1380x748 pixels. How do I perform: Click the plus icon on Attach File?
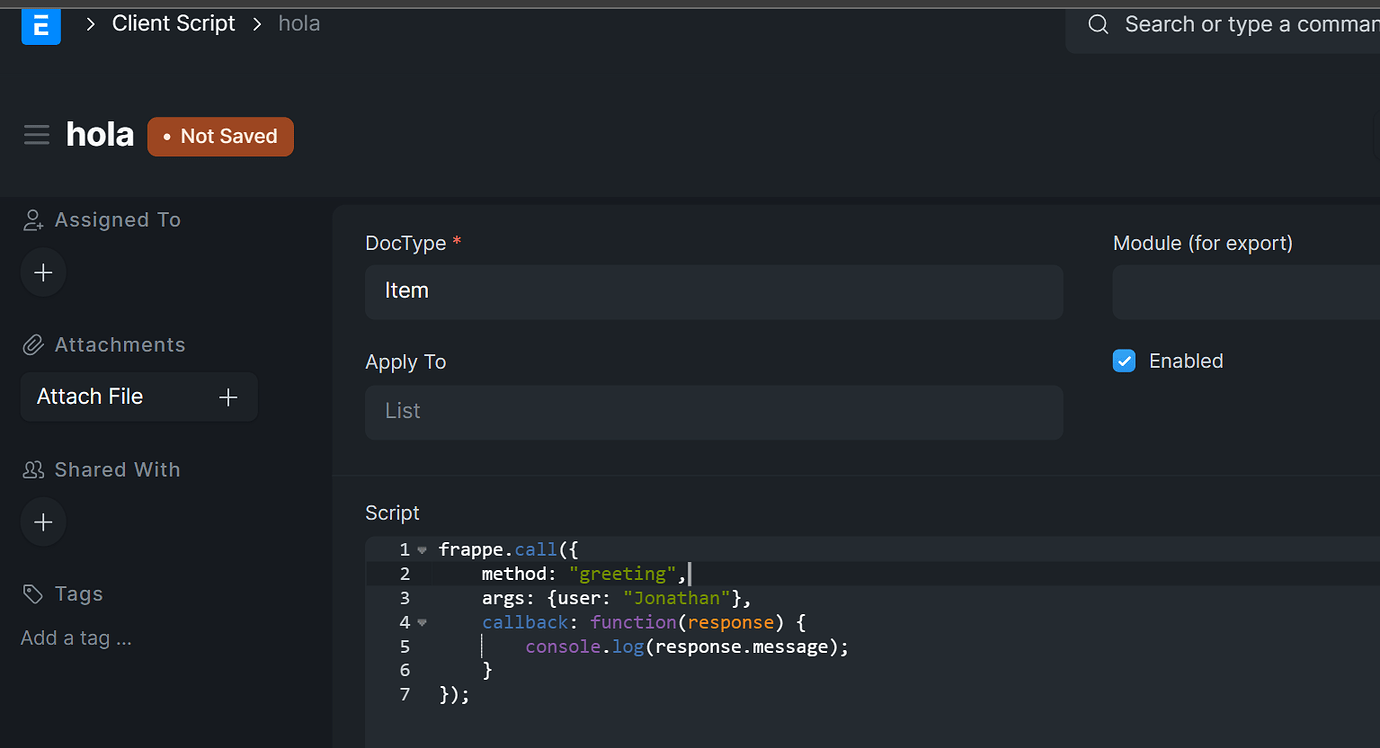click(x=227, y=396)
